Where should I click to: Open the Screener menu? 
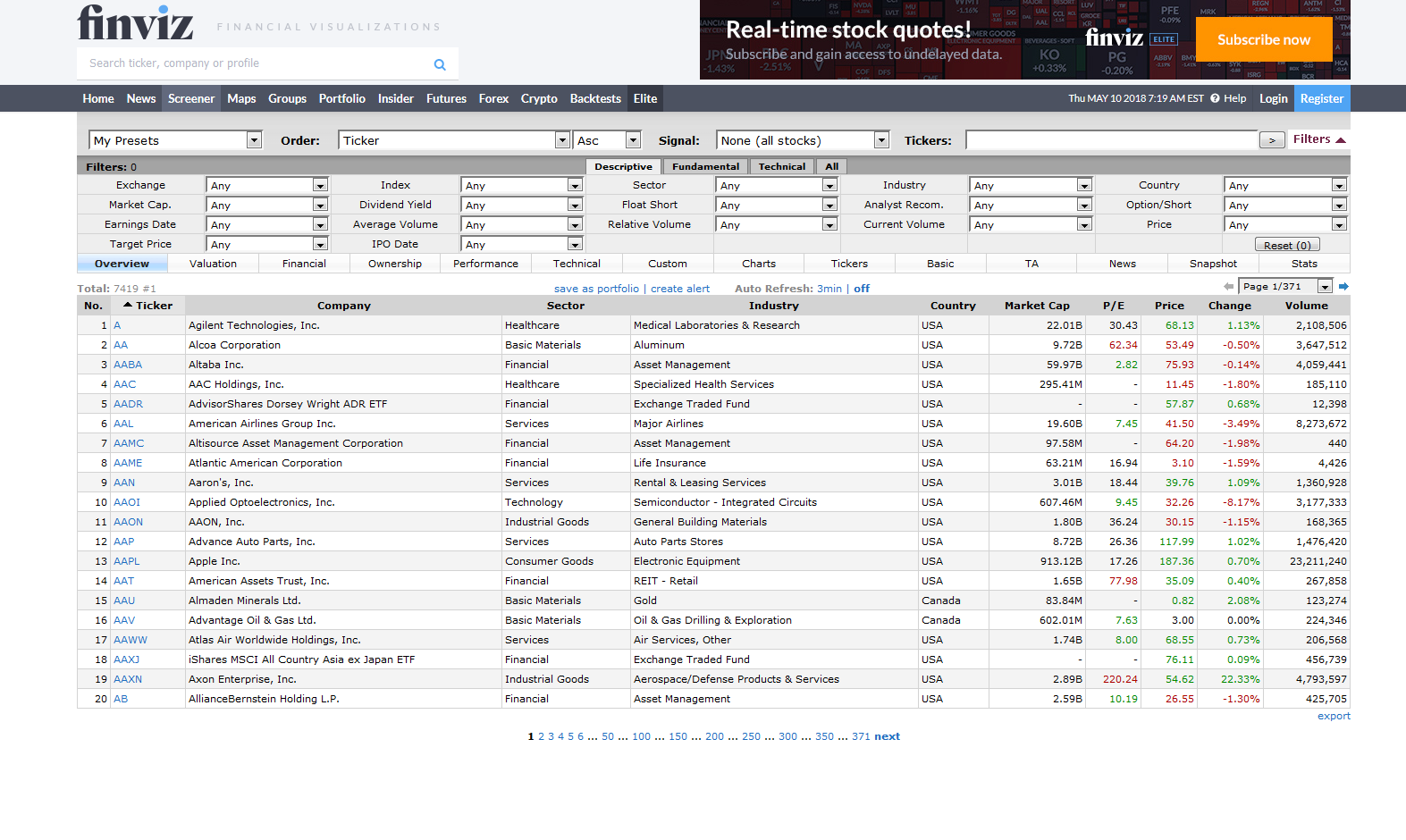point(191,98)
